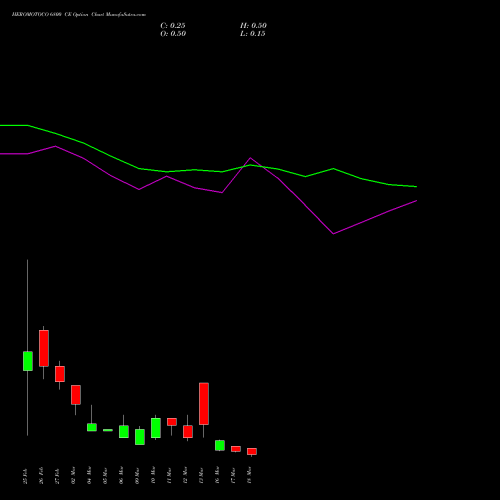Click the high price value H: 0.50

(x=253, y=26)
